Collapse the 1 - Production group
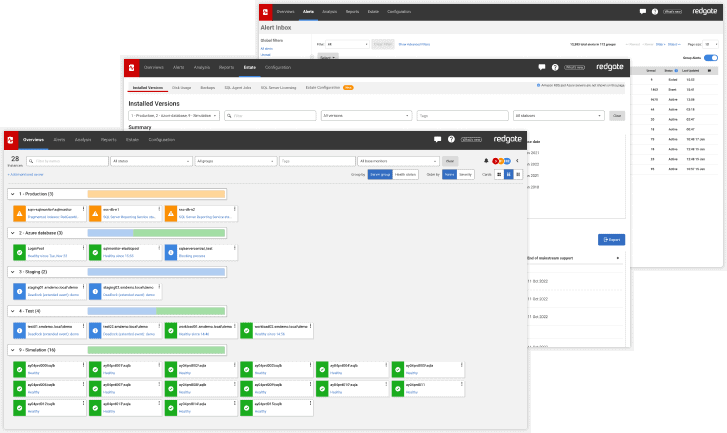Viewport: 727px width, 433px height. (x=13, y=194)
